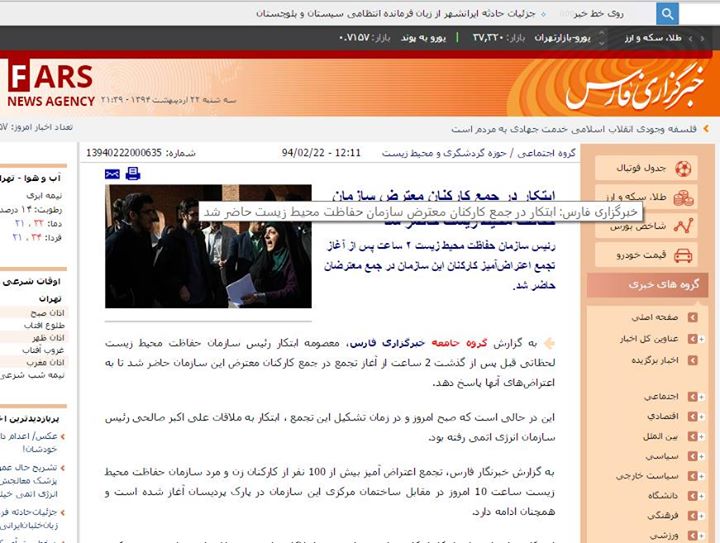The image size is (720, 543).
Task: Open حوزه گردشگری و محیط زیست breadcrumb link
Action: (452, 153)
